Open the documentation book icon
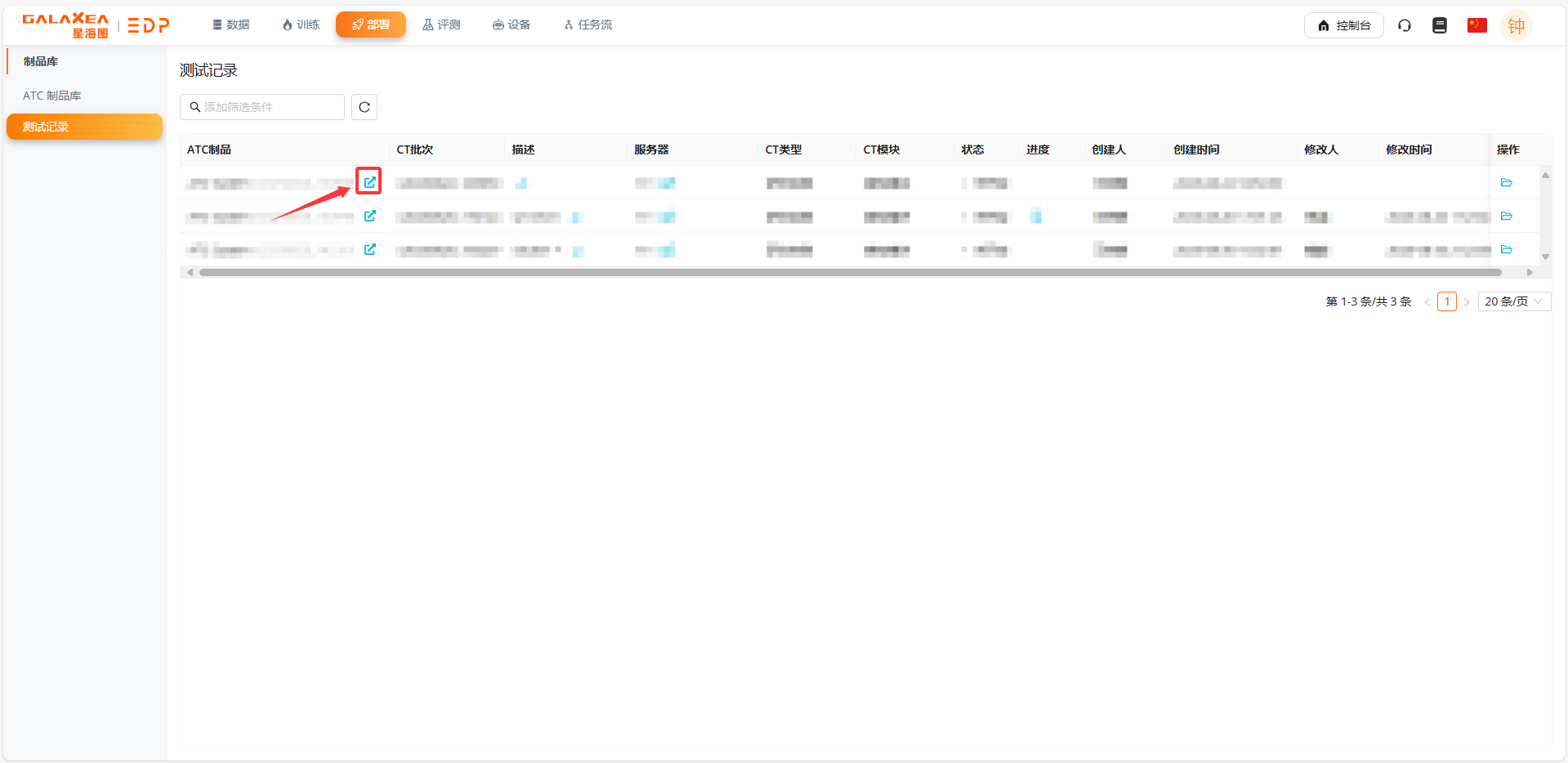The width and height of the screenshot is (1568, 763). (x=1439, y=25)
